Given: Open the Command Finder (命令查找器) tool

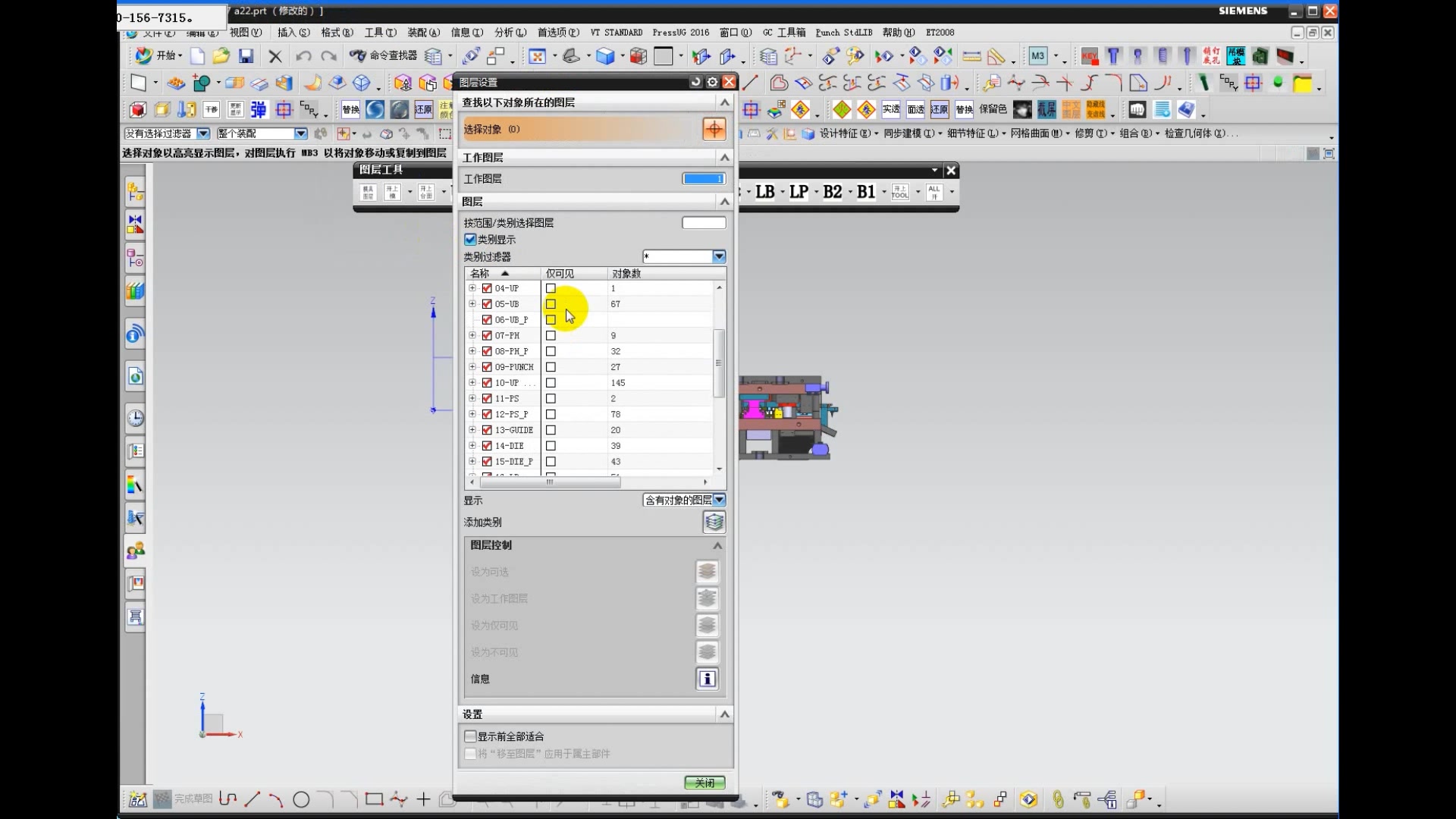Looking at the screenshot, I should [384, 55].
